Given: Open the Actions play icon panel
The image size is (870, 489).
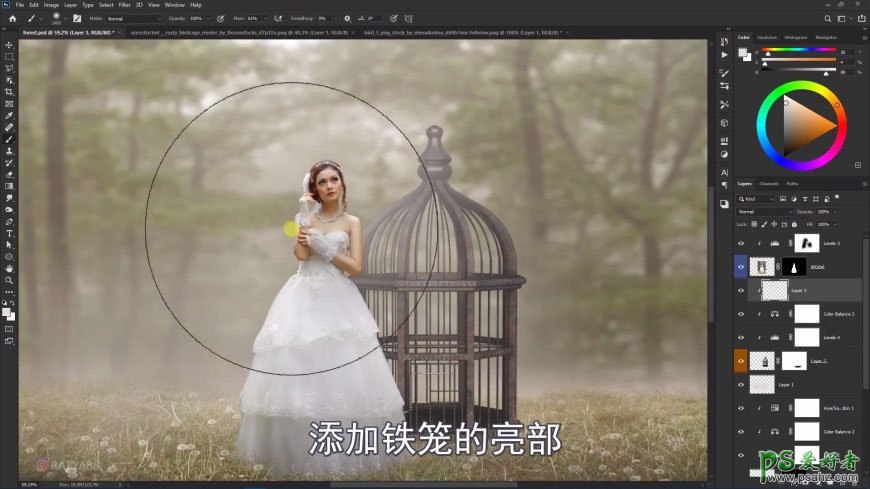Looking at the screenshot, I should tap(724, 55).
